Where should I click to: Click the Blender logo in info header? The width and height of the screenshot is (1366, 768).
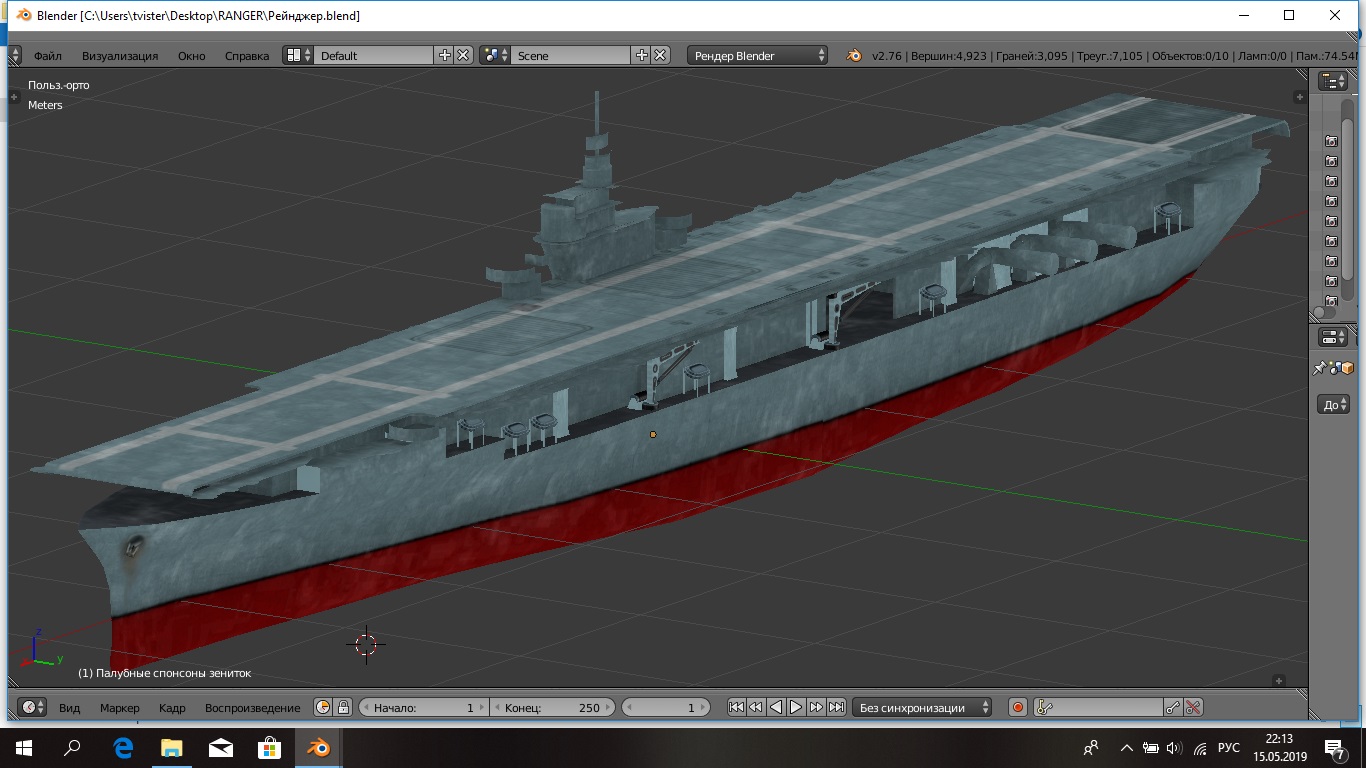[853, 56]
